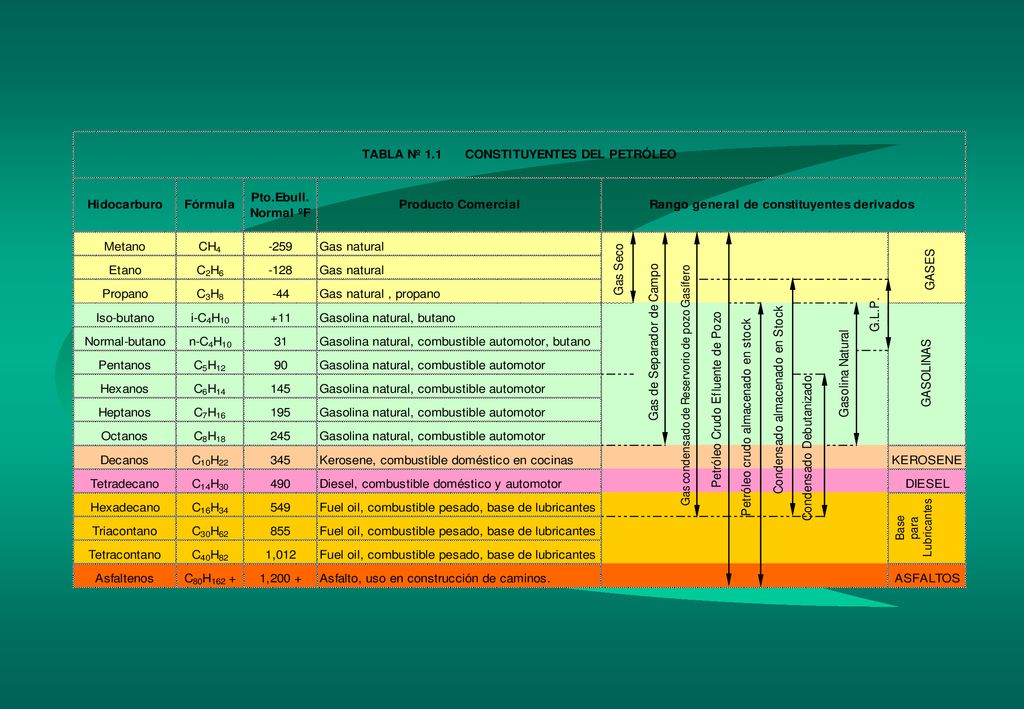Click the i-C4H10 formula cell
Image resolution: width=1024 pixels, height=709 pixels.
(210, 317)
